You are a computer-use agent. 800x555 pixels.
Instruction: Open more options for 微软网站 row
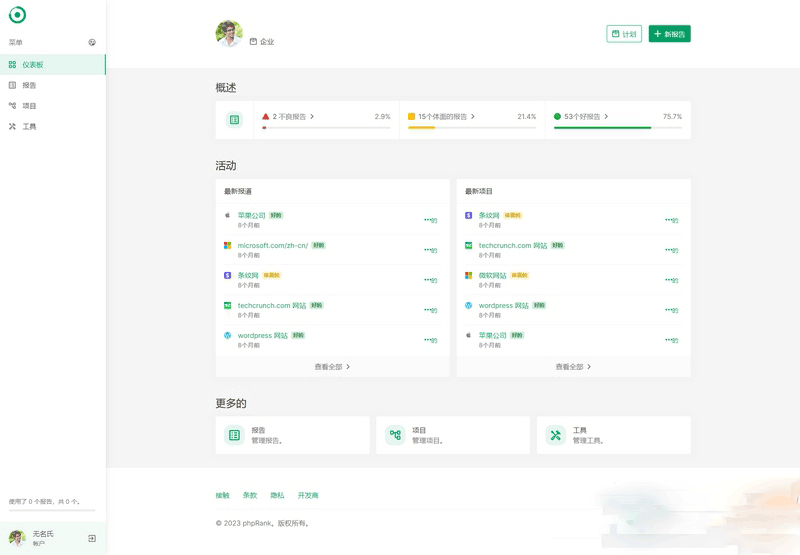[671, 281]
